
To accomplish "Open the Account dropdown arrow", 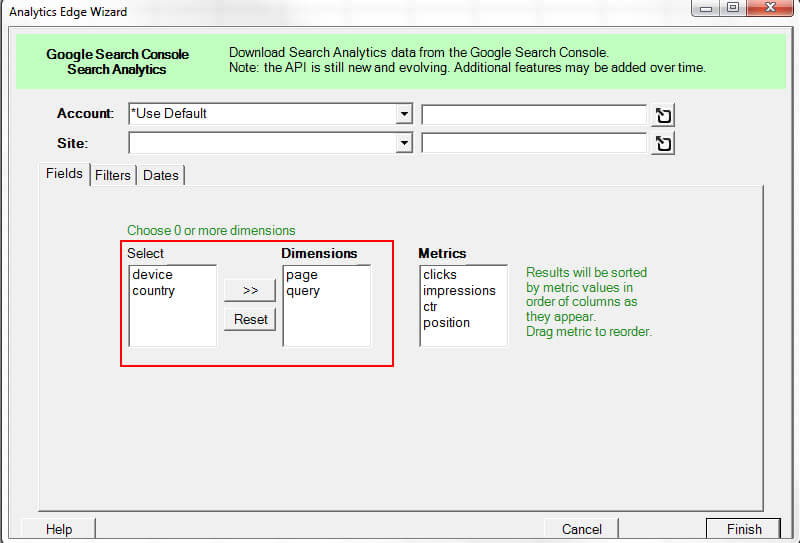I will tap(404, 114).
